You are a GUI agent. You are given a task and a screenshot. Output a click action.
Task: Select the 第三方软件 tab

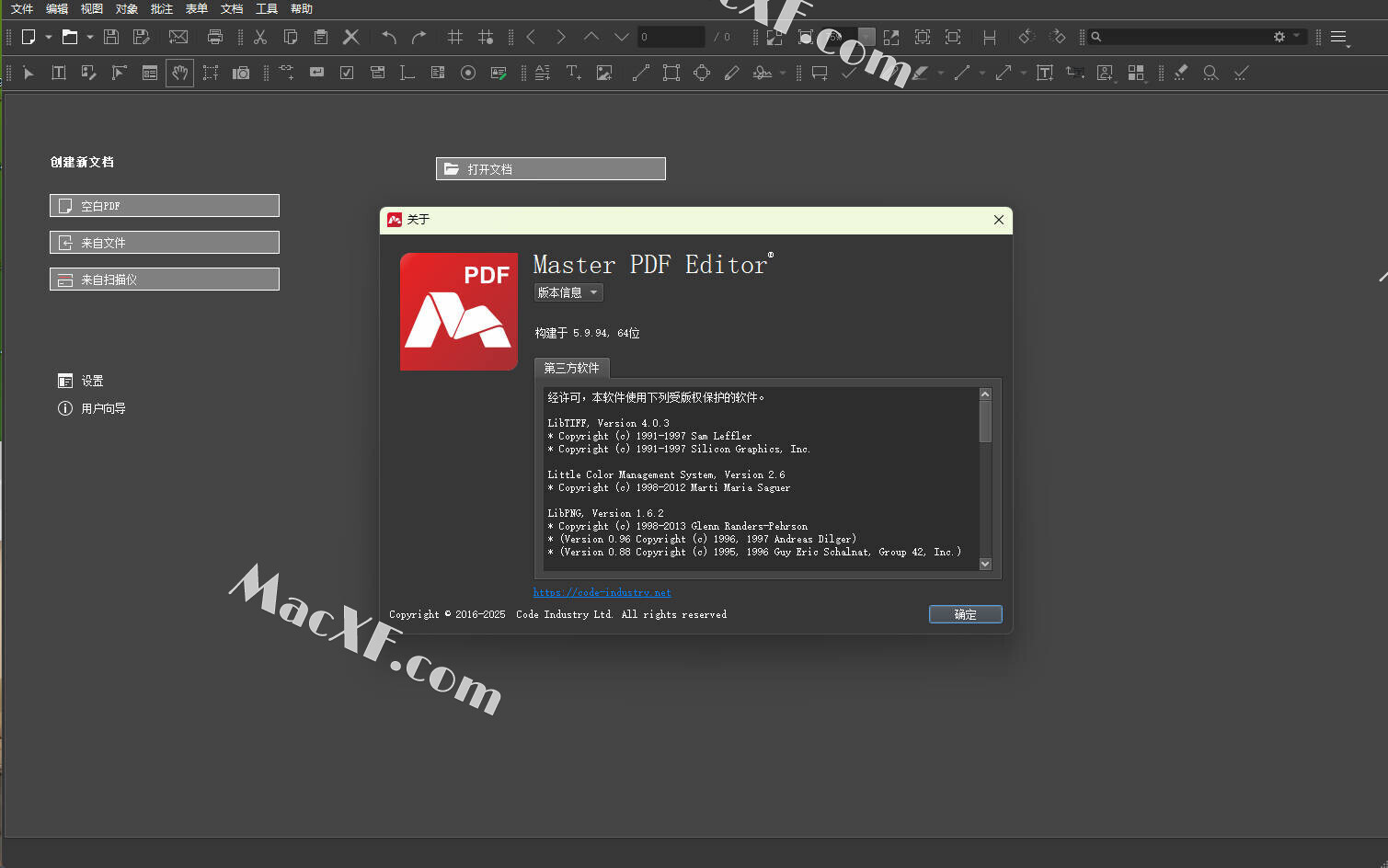[571, 368]
